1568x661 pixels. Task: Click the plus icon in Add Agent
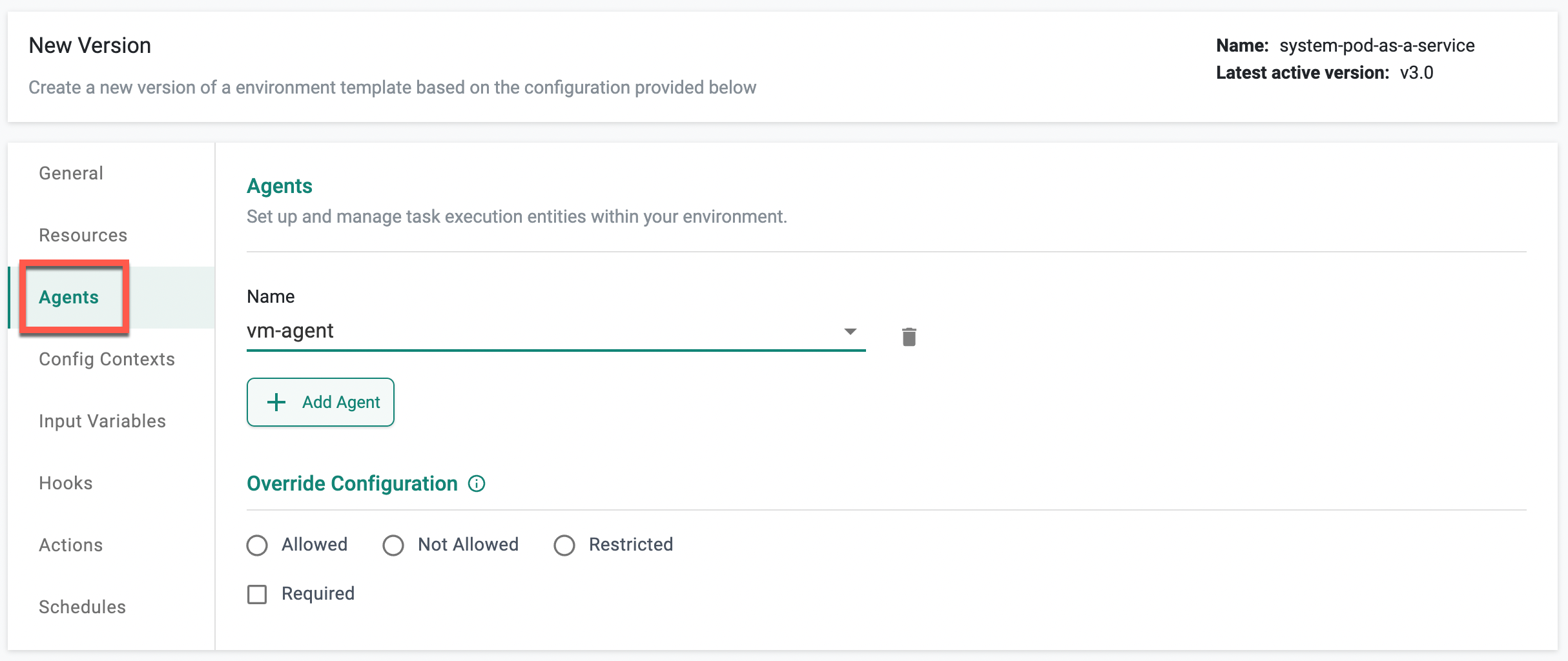(x=276, y=402)
